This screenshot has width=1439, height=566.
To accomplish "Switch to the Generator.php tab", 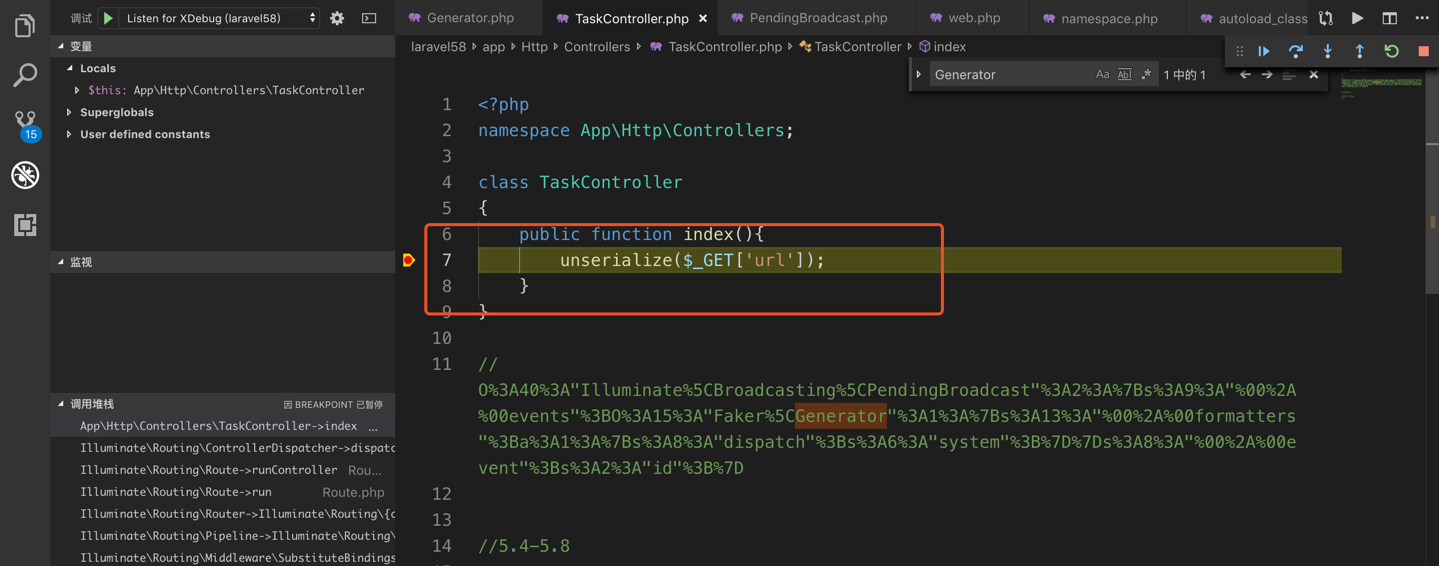I will (x=469, y=18).
